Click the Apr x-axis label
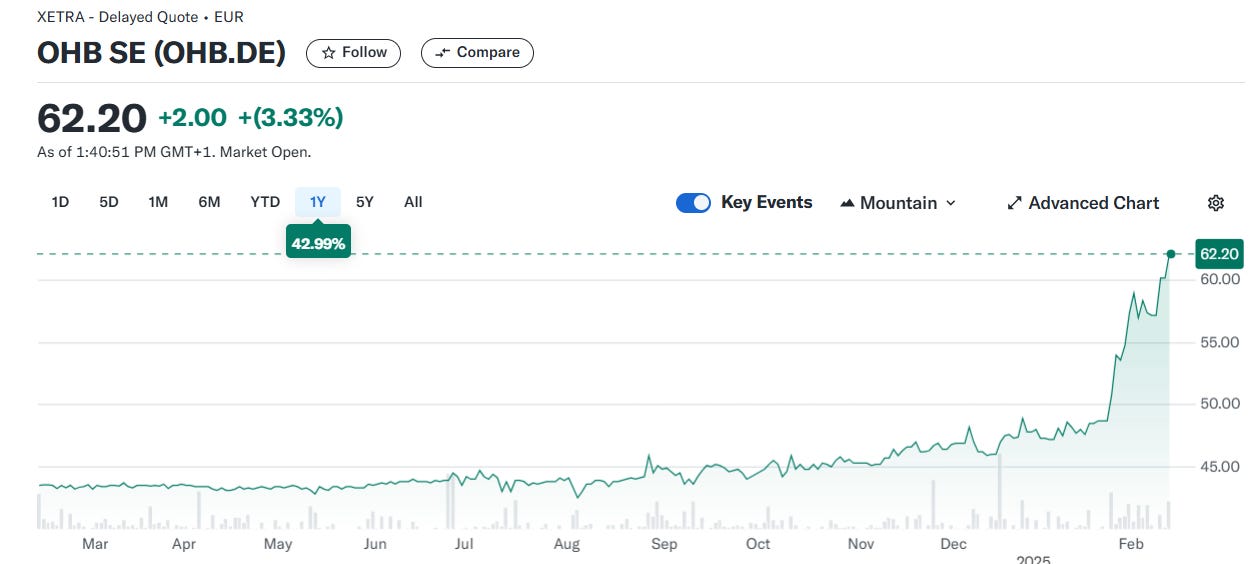The height and width of the screenshot is (564, 1259). point(184,544)
